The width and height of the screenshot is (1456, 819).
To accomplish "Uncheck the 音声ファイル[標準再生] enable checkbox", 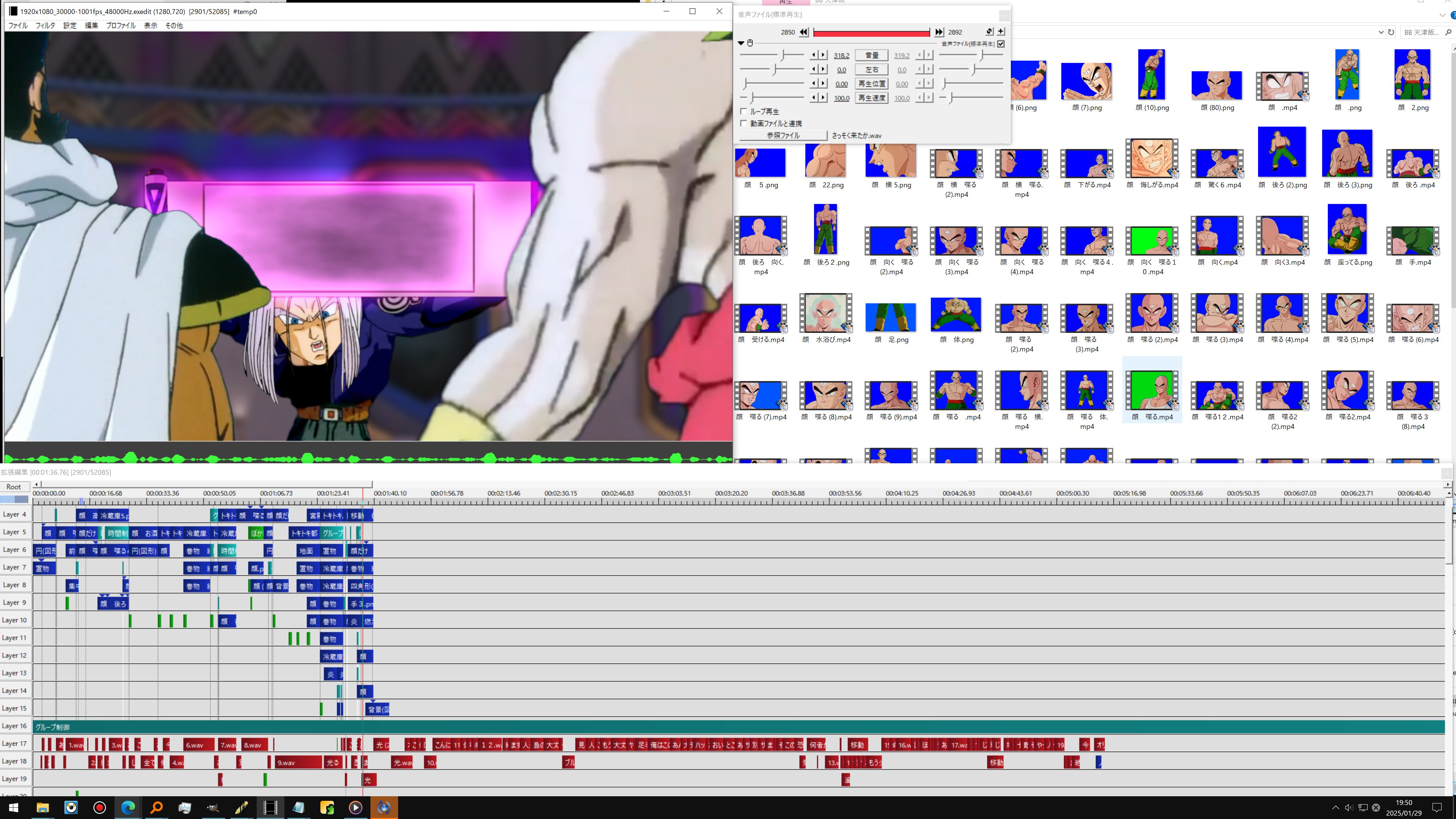I will [x=1001, y=44].
